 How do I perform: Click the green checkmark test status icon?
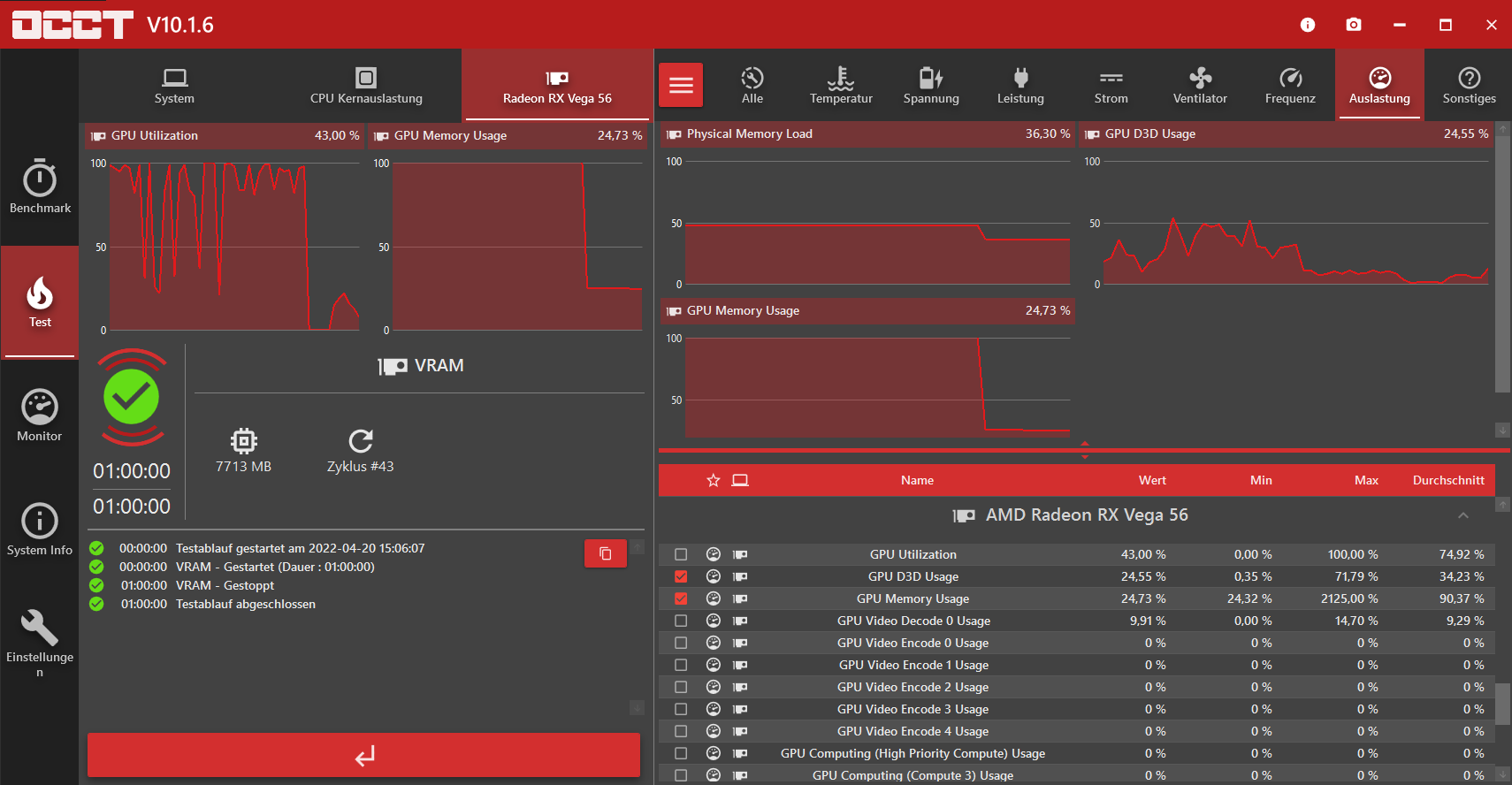[131, 397]
